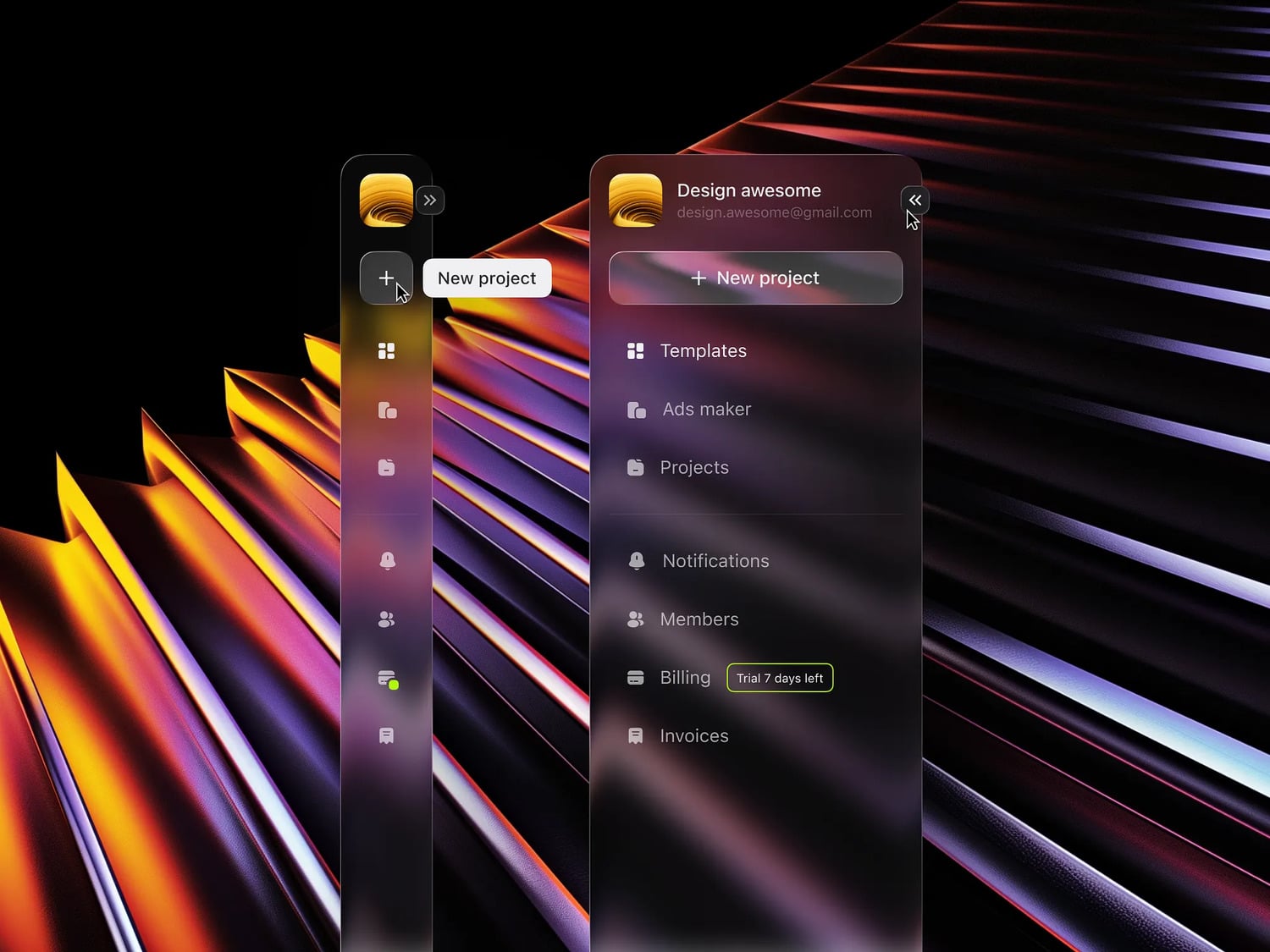The width and height of the screenshot is (1270, 952).
Task: Click the Billing credit-card icon in collapsed sidebar
Action: point(386,678)
